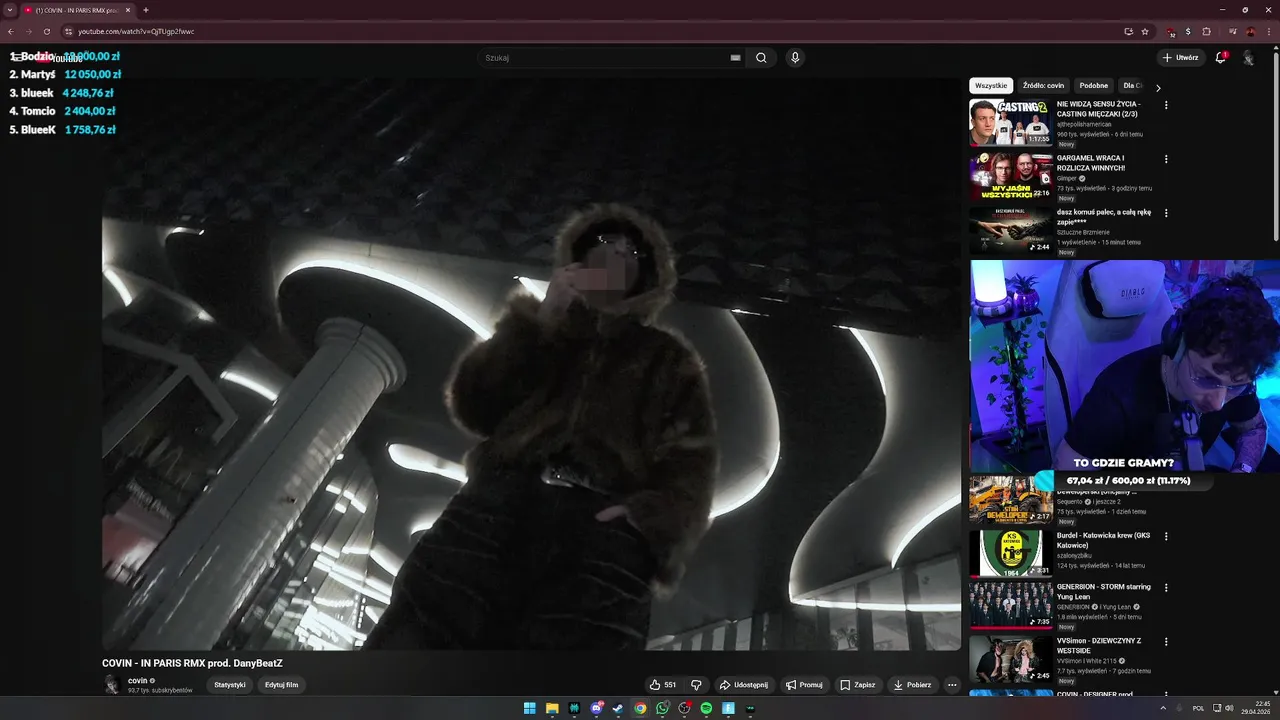
Task: Open the tab search dropdown arrow
Action: [x=10, y=10]
